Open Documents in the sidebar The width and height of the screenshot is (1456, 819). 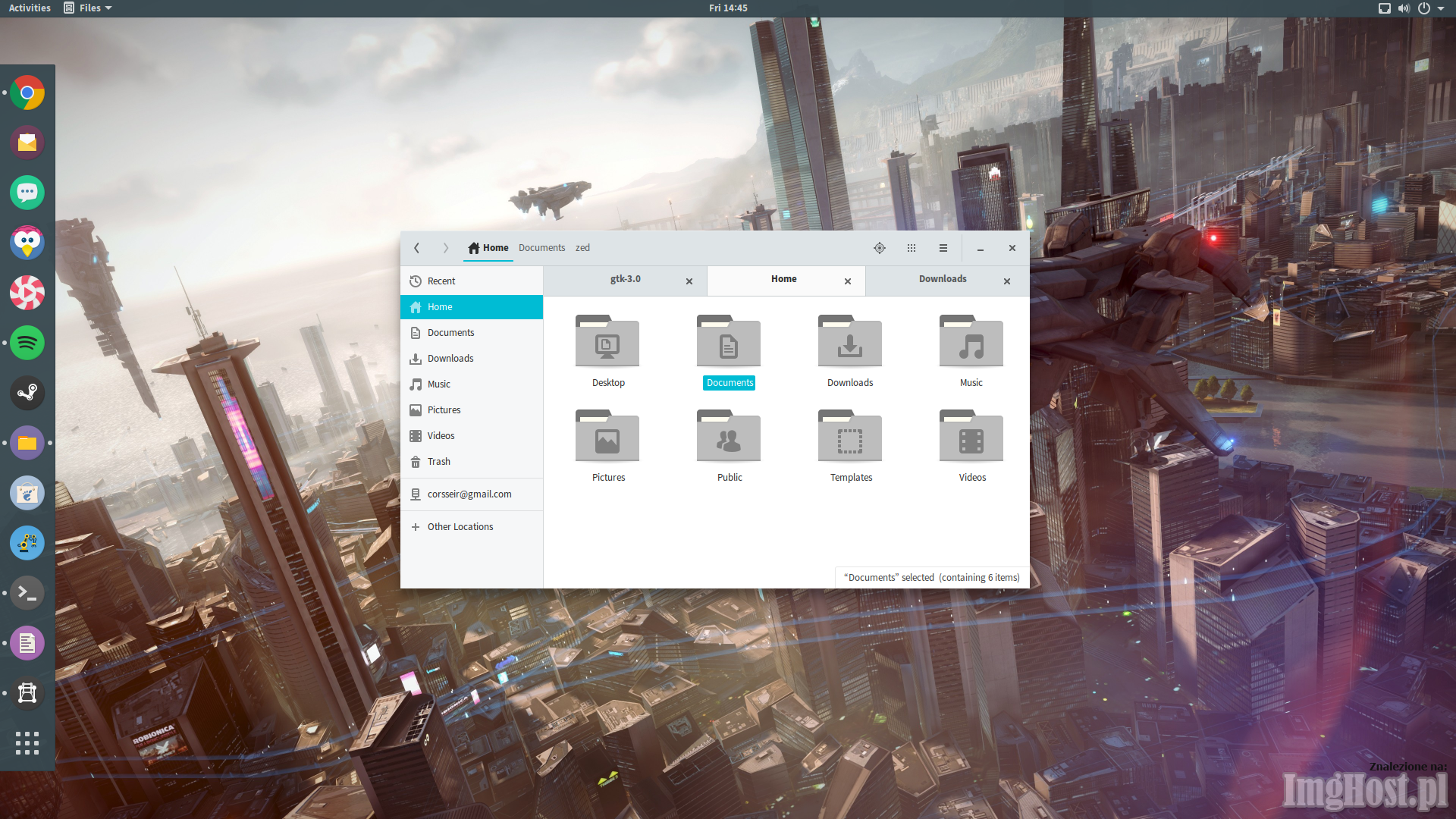click(472, 333)
